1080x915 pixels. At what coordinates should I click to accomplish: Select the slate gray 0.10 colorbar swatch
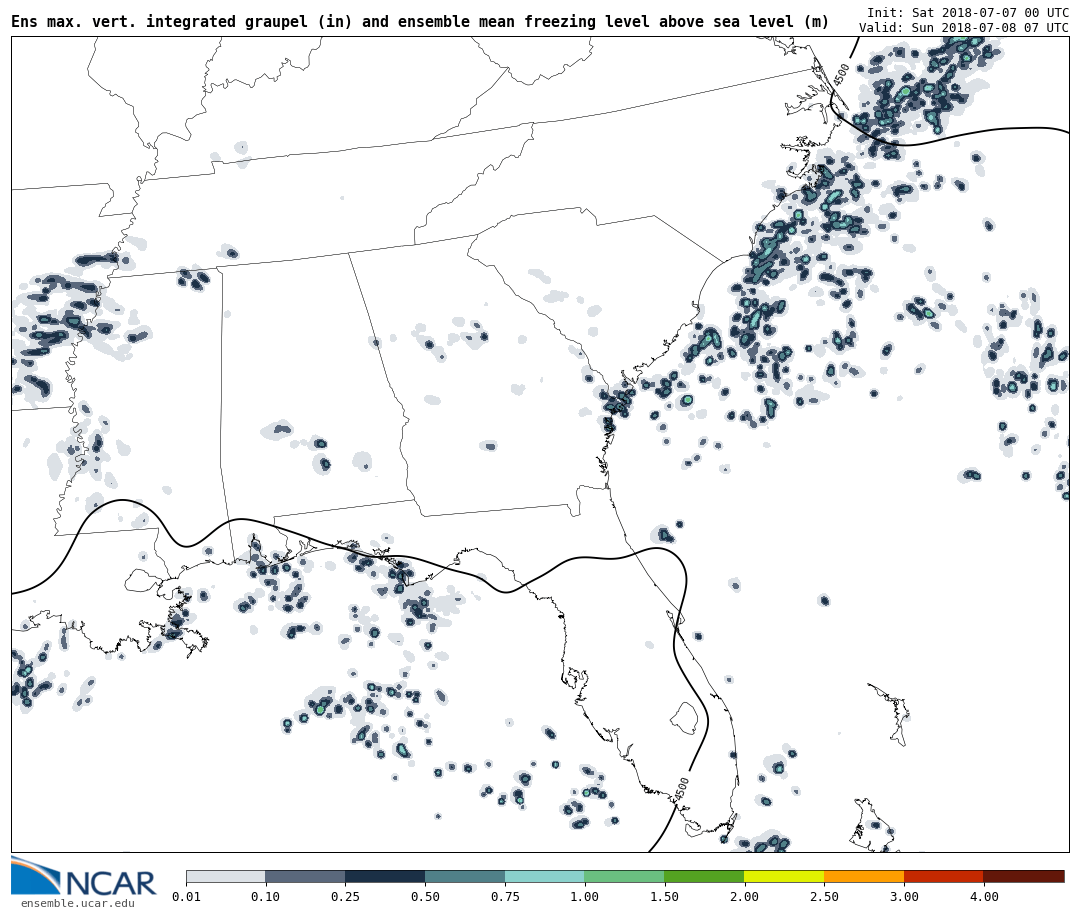point(305,876)
